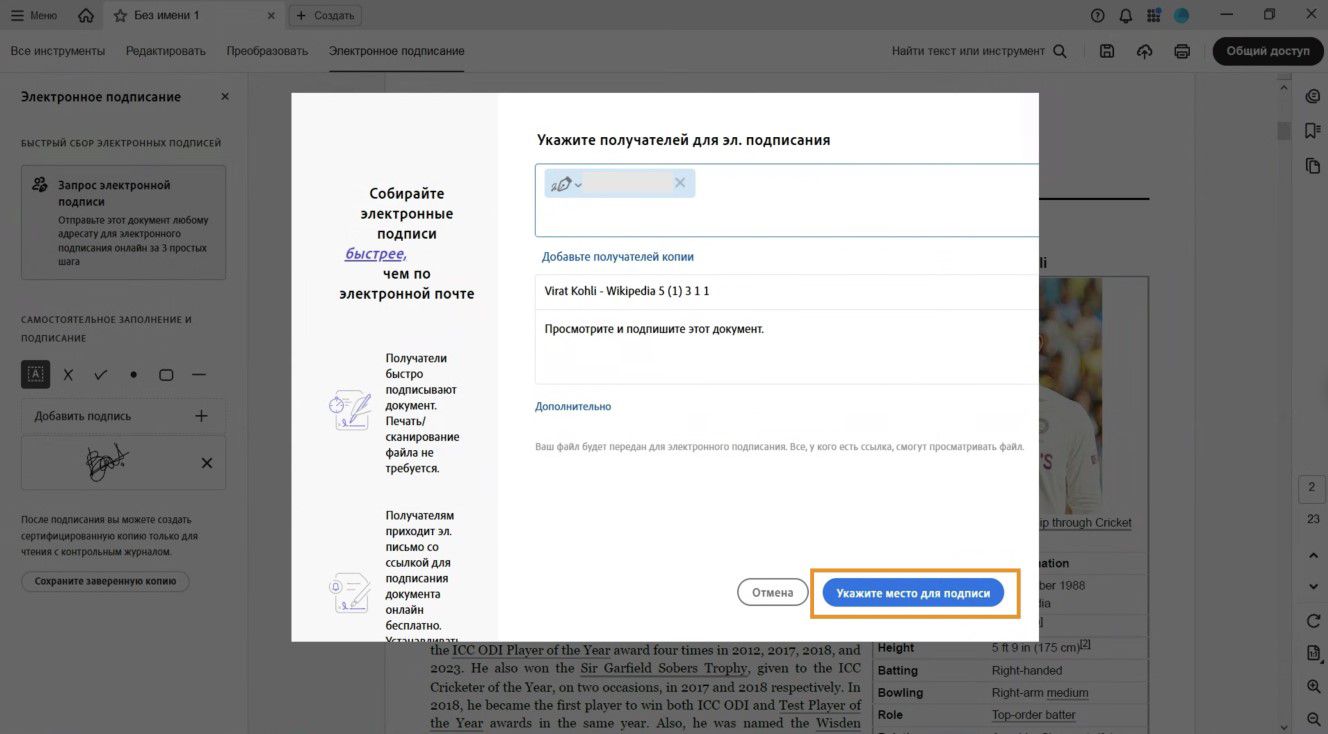Screen dimensions: 1328x734
Task: Open the notifications bell
Action: point(1126,15)
